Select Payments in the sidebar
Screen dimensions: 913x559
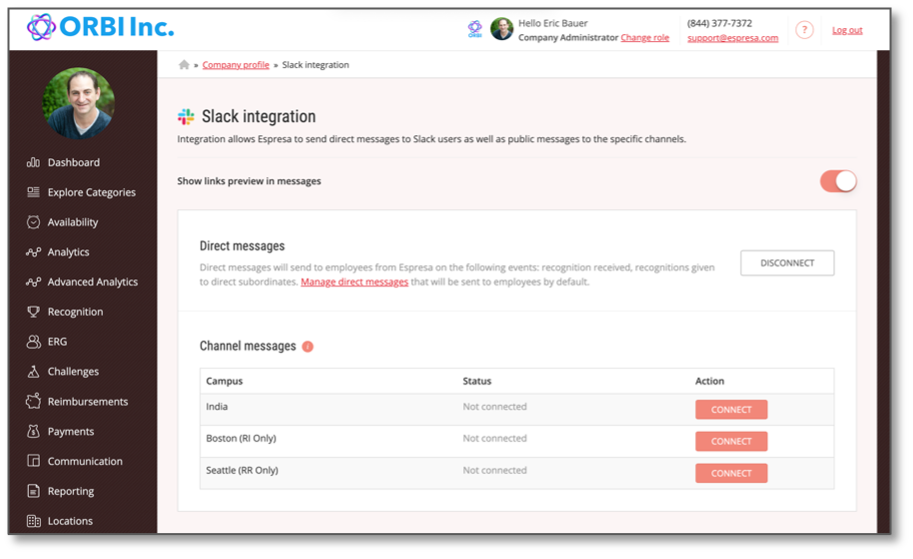70,431
